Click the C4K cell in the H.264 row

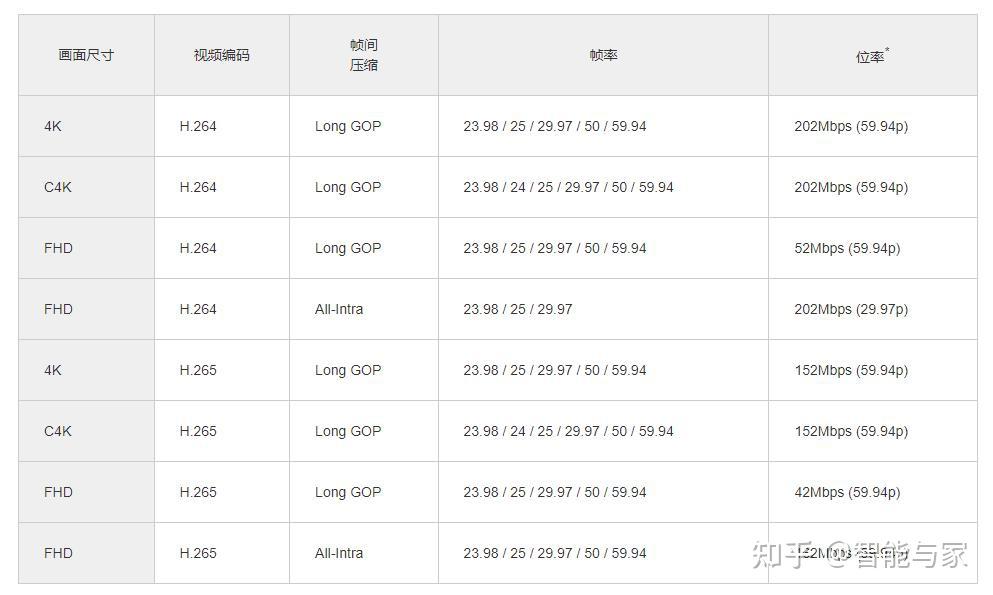coord(58,187)
